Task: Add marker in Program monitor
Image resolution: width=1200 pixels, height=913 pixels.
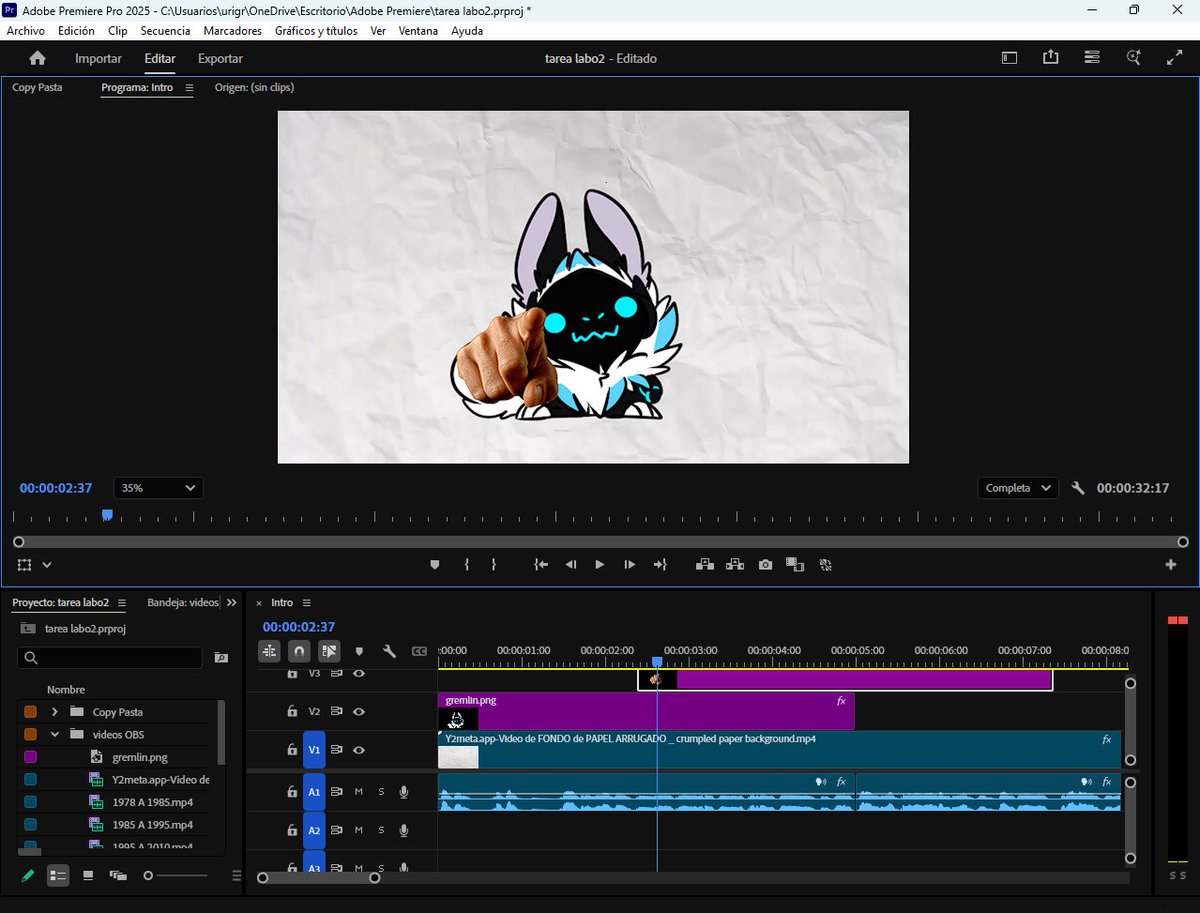Action: point(434,565)
